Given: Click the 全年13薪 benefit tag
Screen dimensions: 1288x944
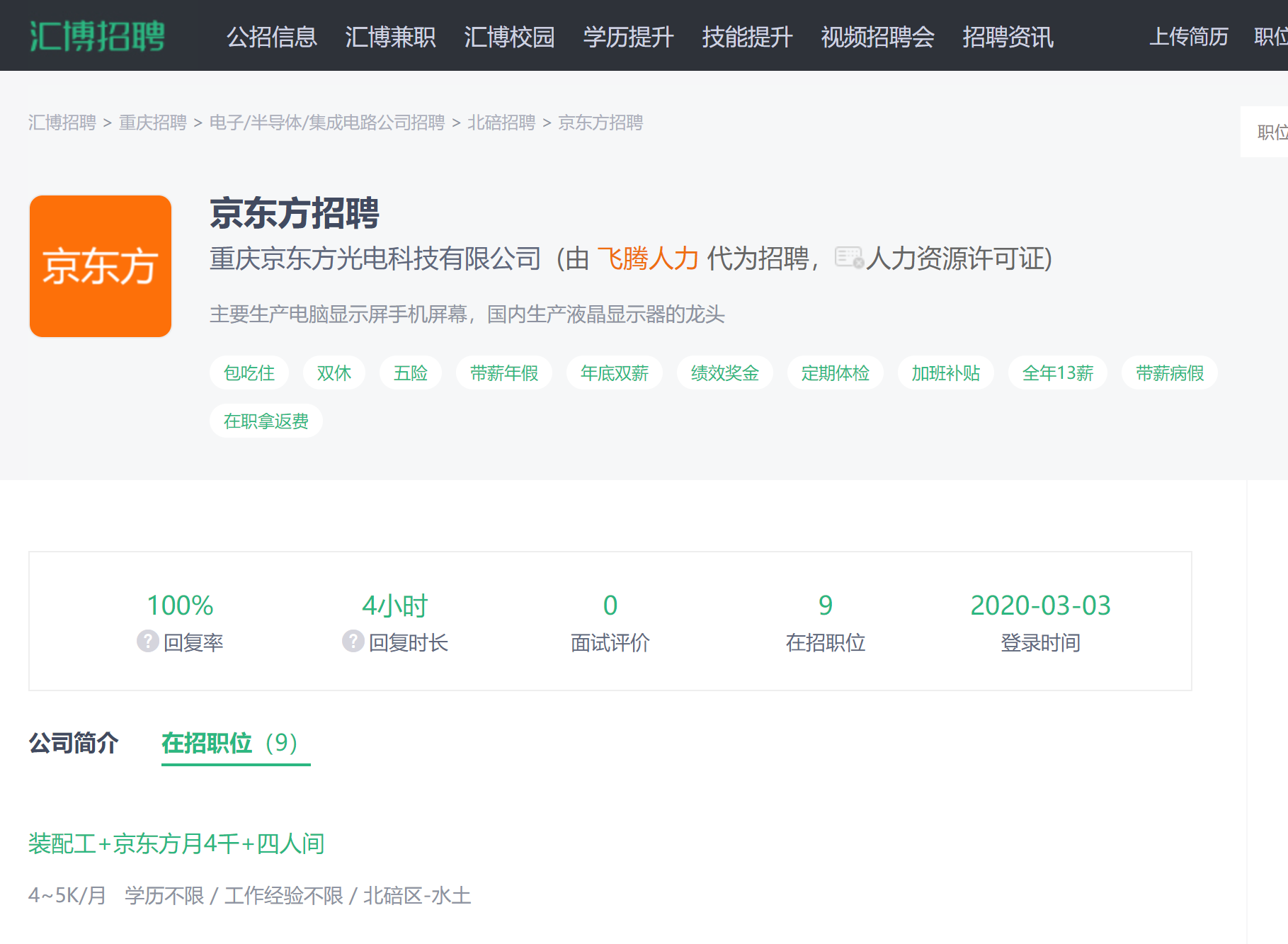Looking at the screenshot, I should tap(1058, 373).
